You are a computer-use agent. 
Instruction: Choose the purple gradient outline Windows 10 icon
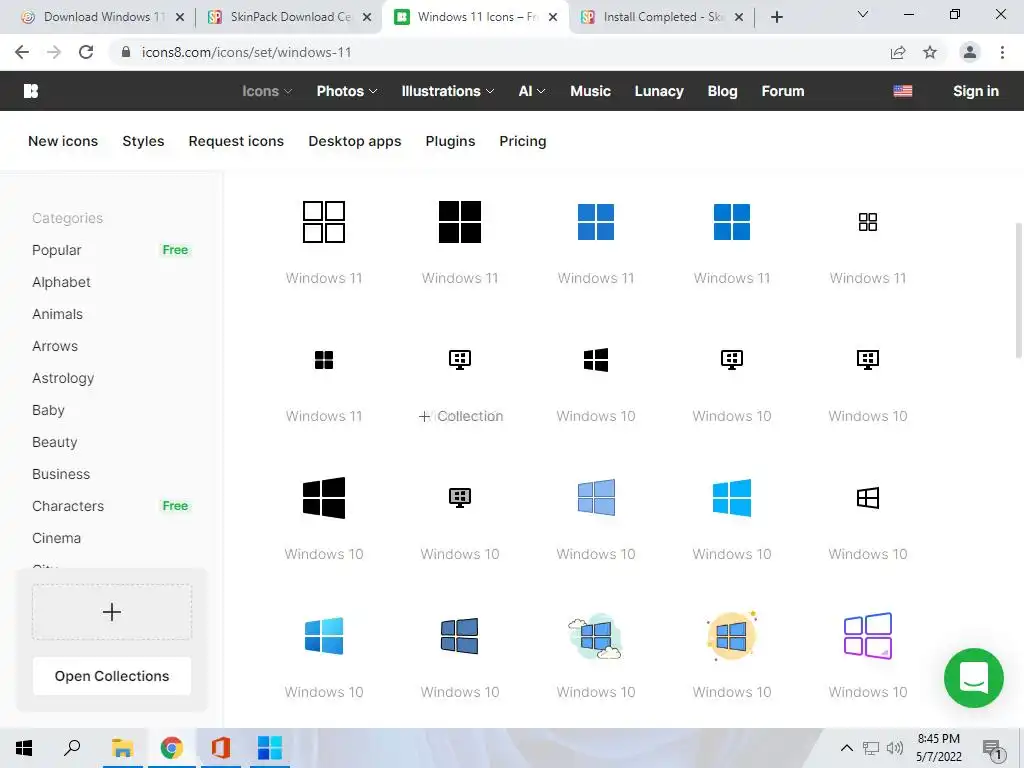(868, 636)
